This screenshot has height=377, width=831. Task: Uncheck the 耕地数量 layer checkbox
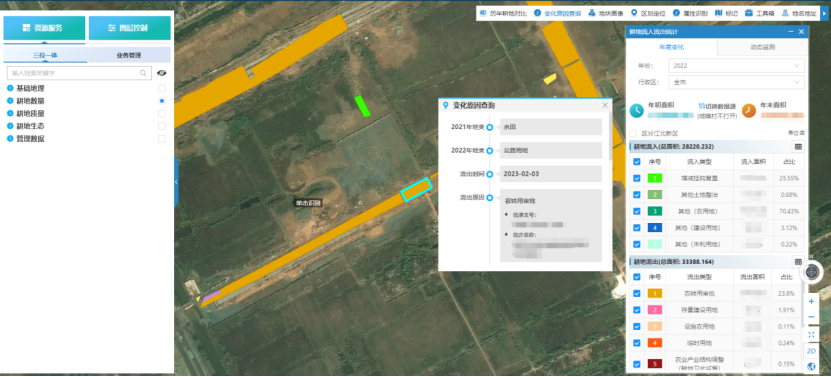(162, 101)
